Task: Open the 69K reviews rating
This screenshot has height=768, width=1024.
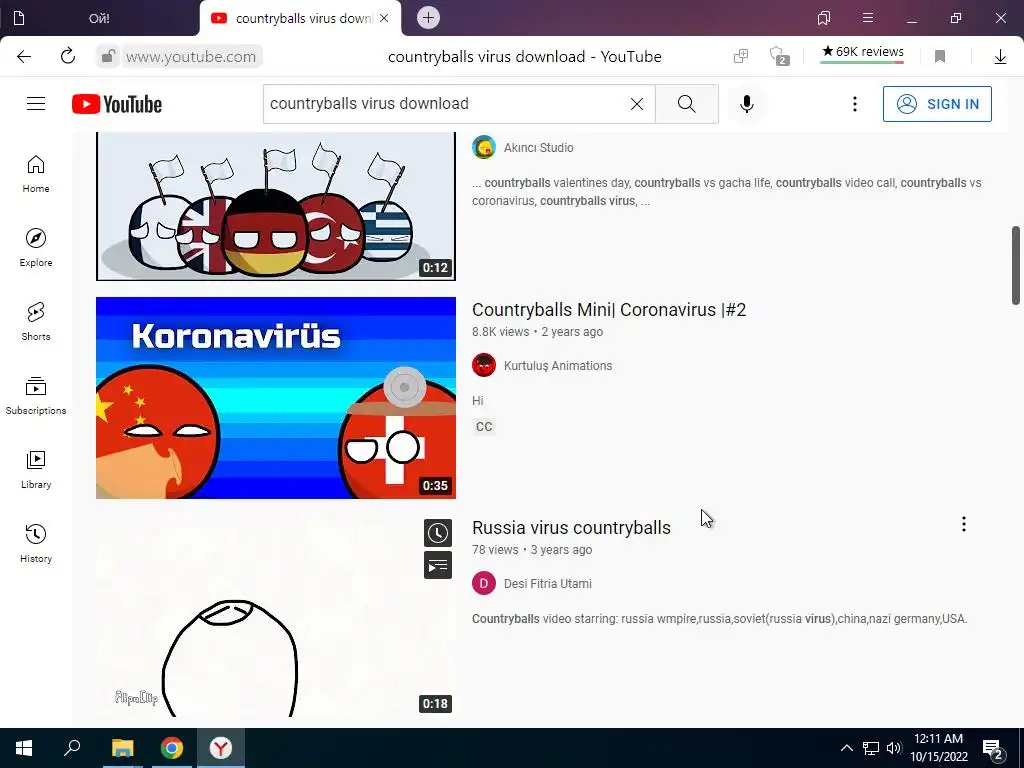Action: (862, 52)
